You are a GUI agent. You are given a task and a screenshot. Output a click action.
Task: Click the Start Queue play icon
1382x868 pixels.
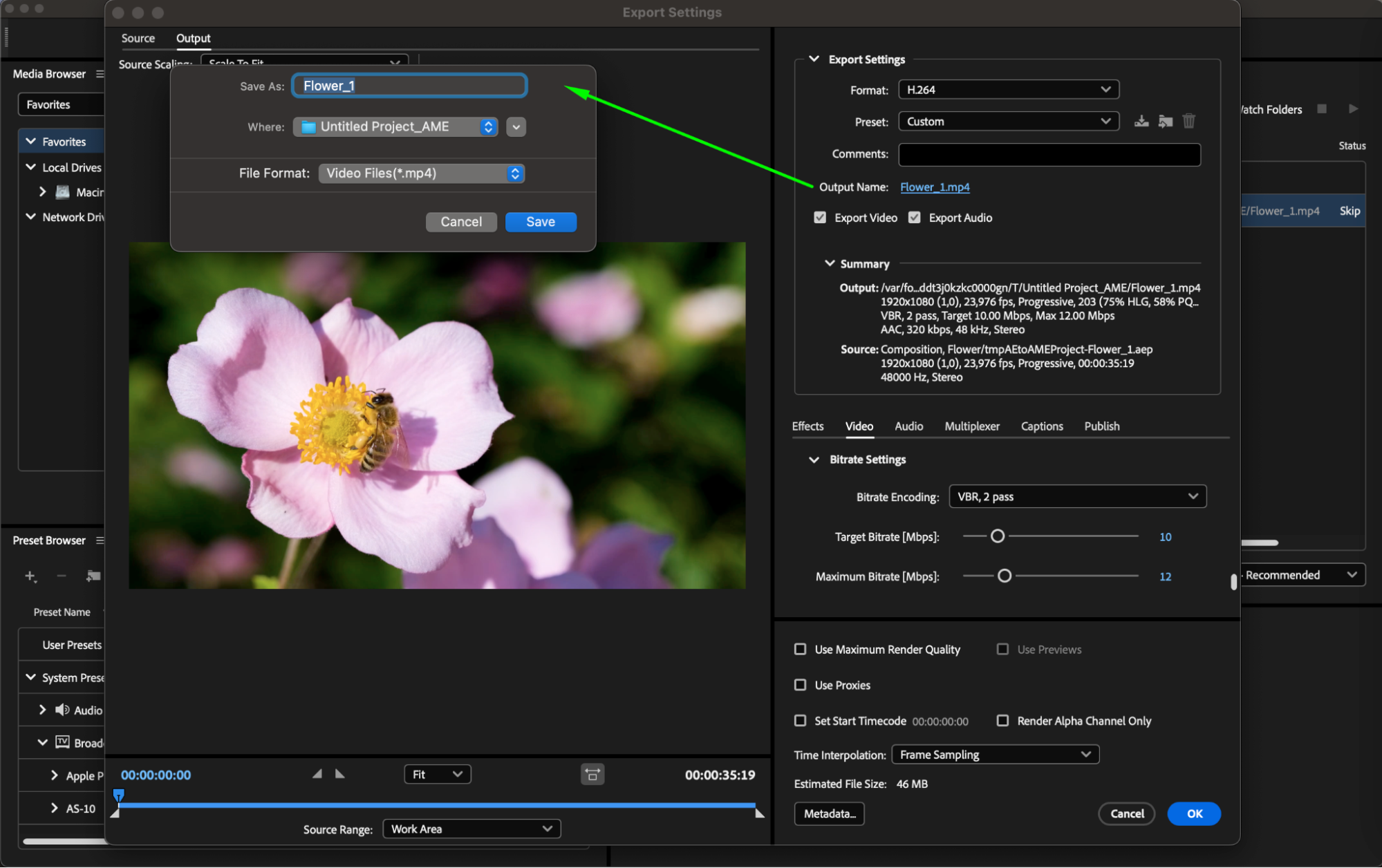coord(1353,109)
